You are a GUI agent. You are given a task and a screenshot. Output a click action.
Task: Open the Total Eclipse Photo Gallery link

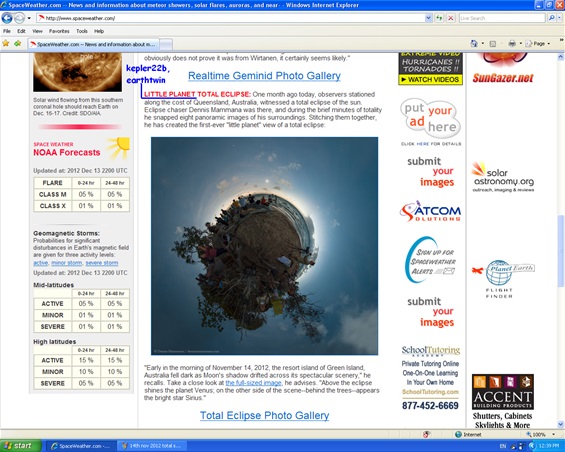(x=264, y=415)
